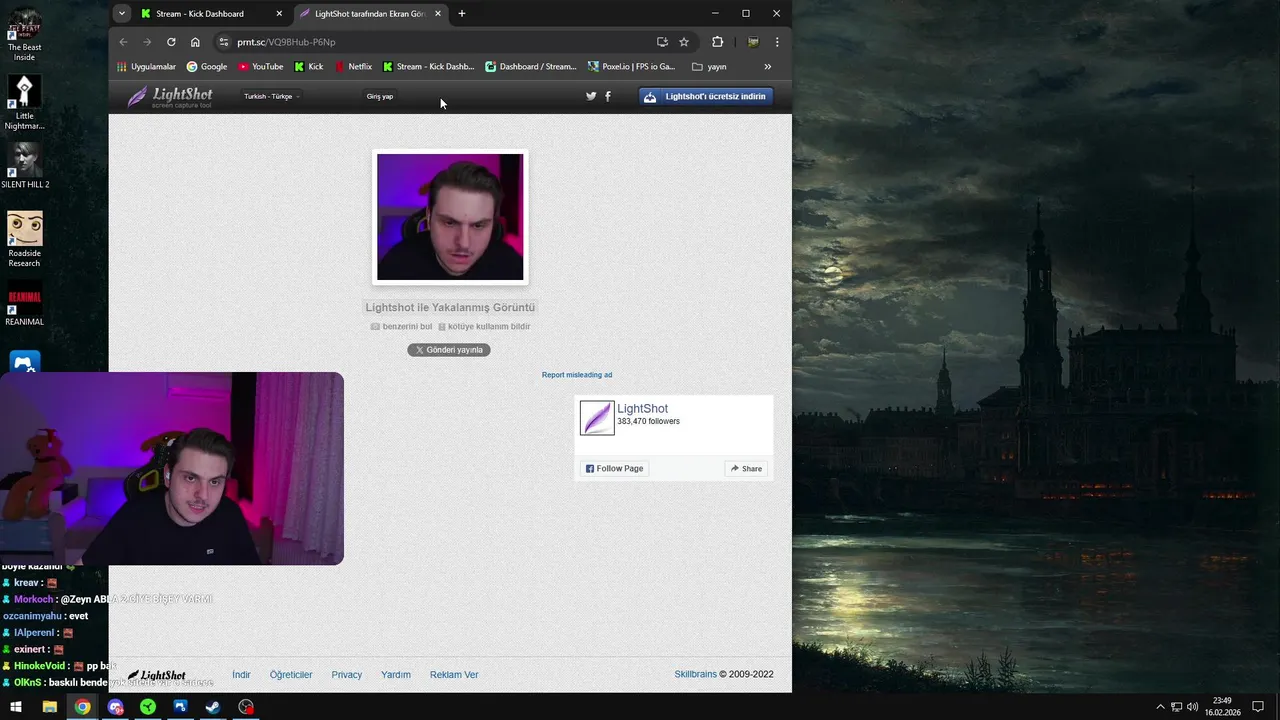Open the Chrome three-dot menu
Viewport: 1280px width, 720px height.
777,42
